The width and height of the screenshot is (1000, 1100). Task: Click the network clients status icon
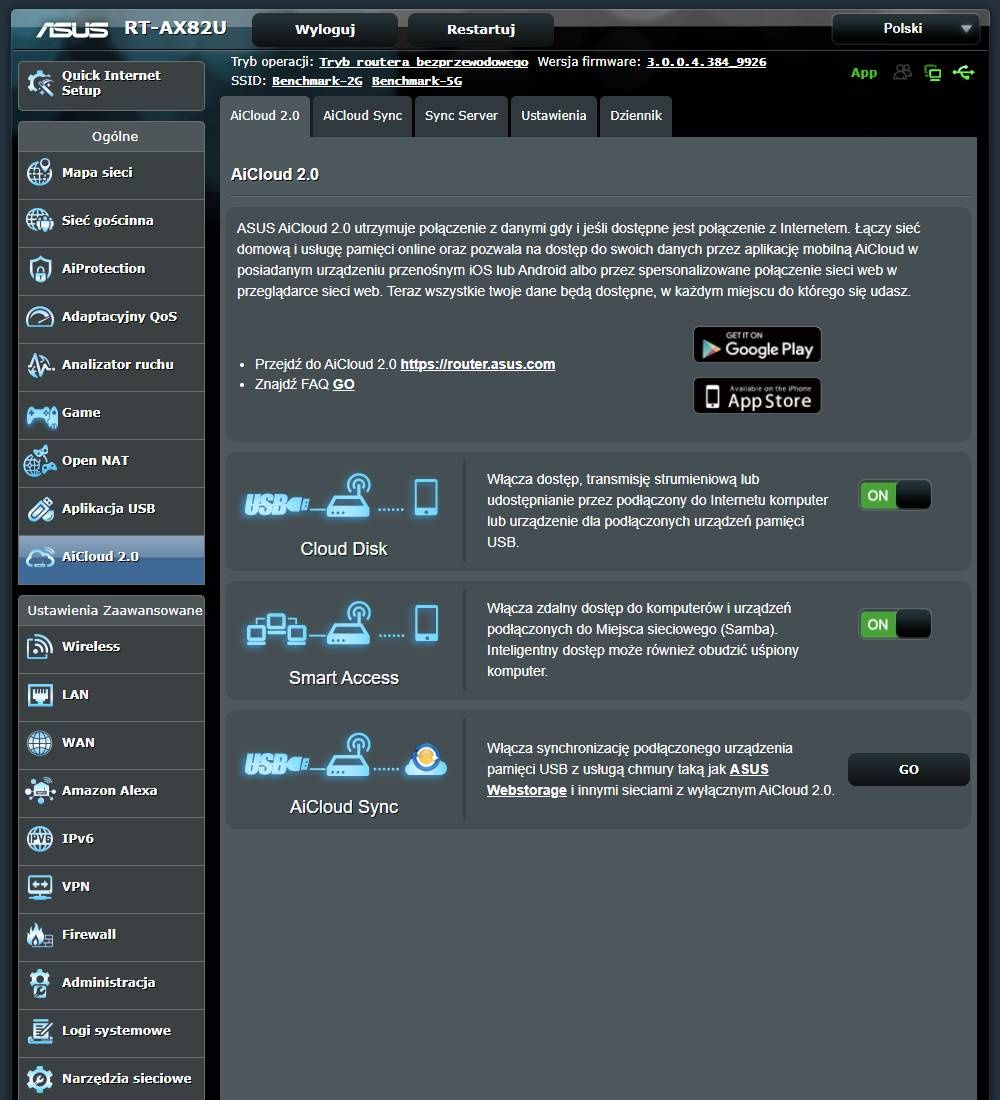pos(933,72)
